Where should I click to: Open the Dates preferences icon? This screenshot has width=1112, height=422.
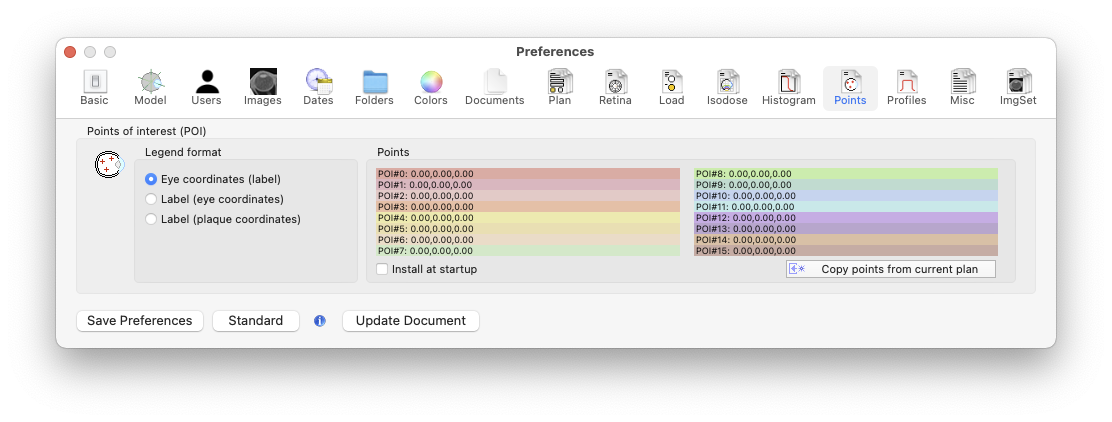click(318, 88)
